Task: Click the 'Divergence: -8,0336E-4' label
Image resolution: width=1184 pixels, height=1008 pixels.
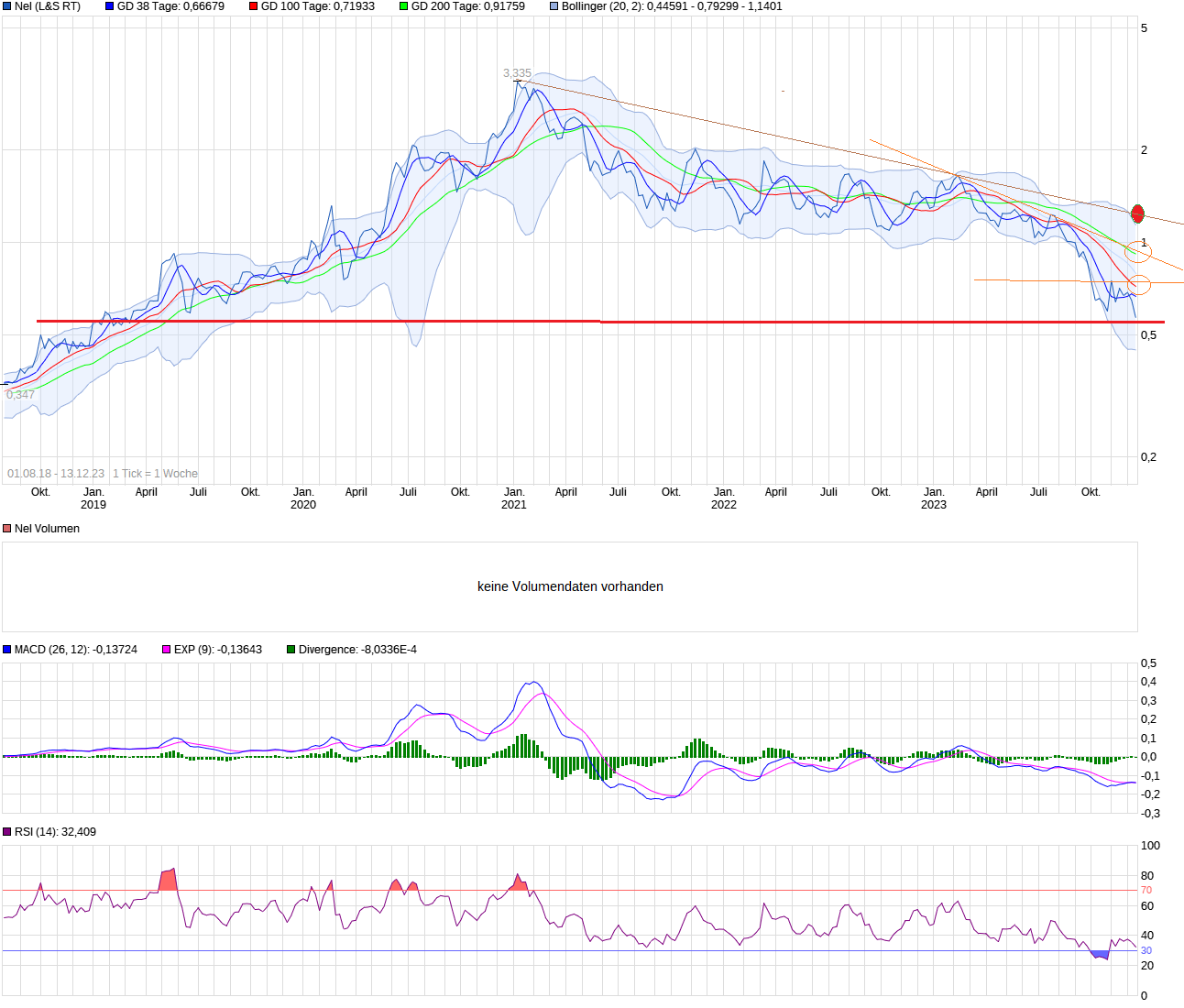Action: 357,650
